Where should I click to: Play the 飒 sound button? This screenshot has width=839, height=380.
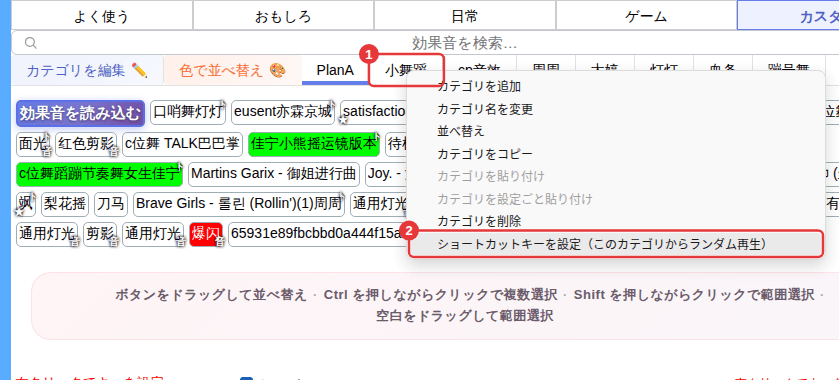click(26, 204)
